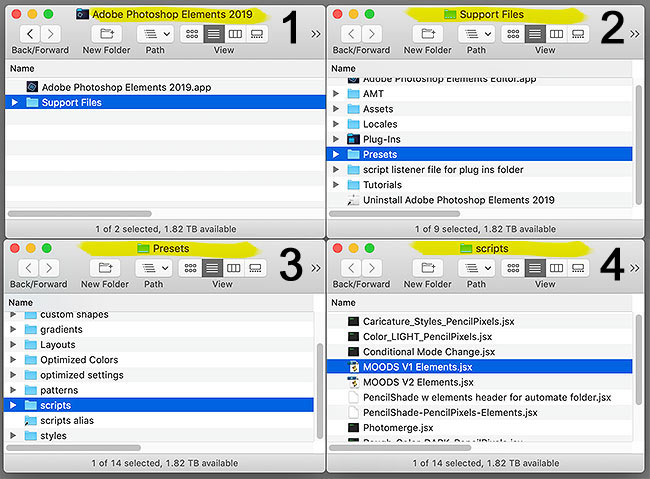650x479 pixels.
Task: Expand the Presets folder in Support Files
Action: pyautogui.click(x=336, y=154)
